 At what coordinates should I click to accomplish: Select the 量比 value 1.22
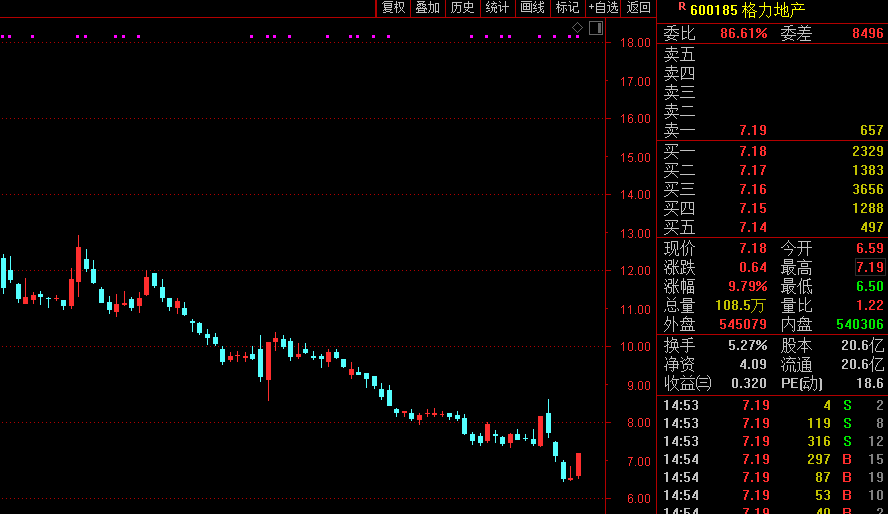[870, 306]
